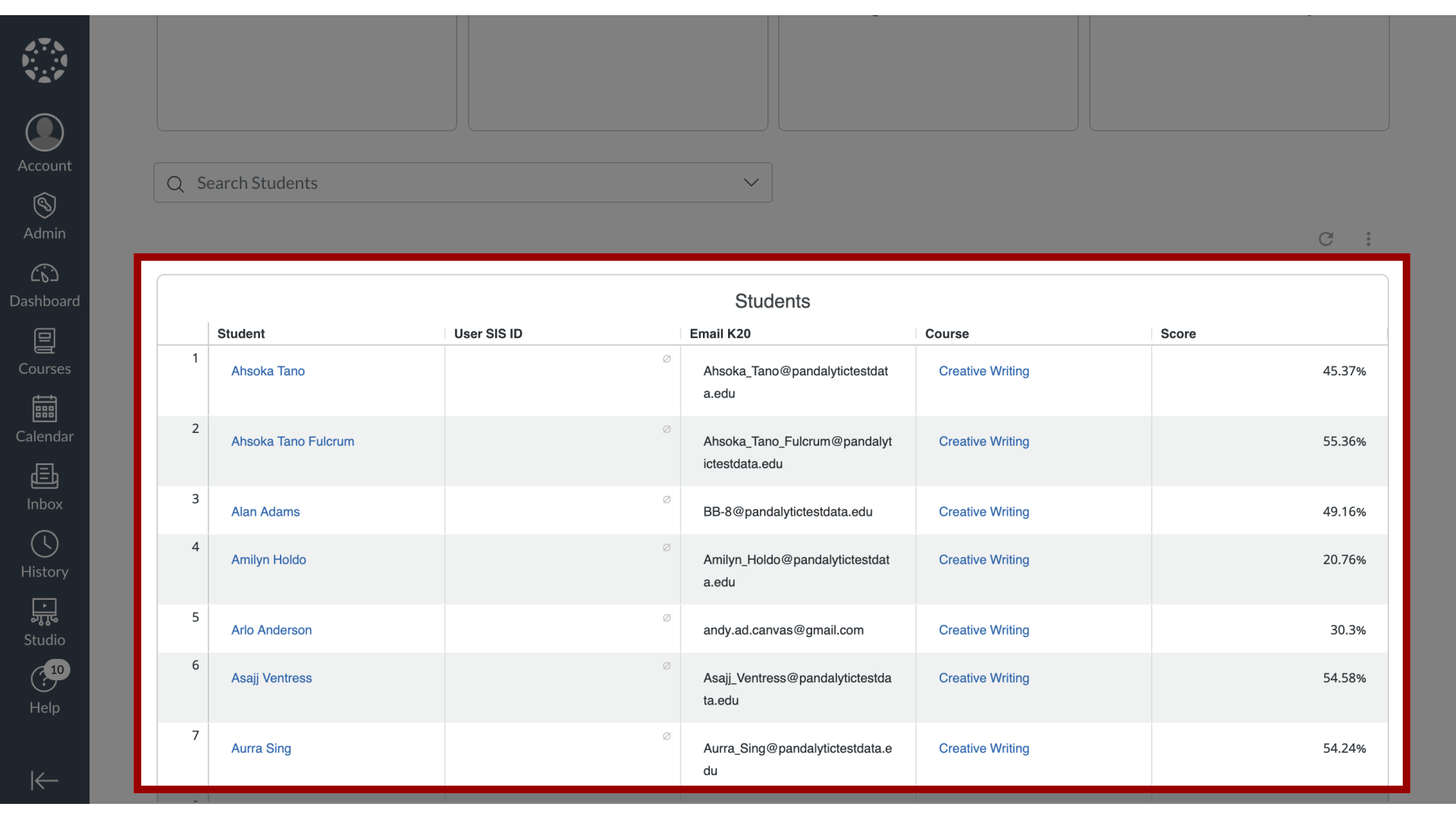Open the Calendar

[45, 420]
